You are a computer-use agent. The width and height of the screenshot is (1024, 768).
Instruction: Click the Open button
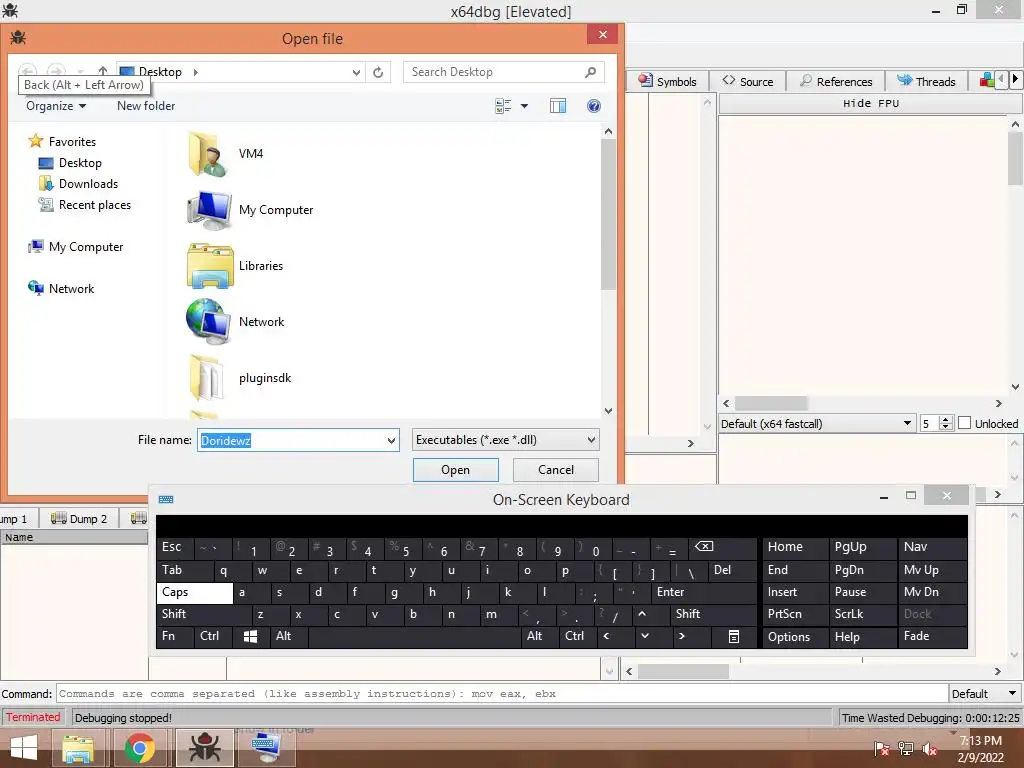pyautogui.click(x=455, y=470)
